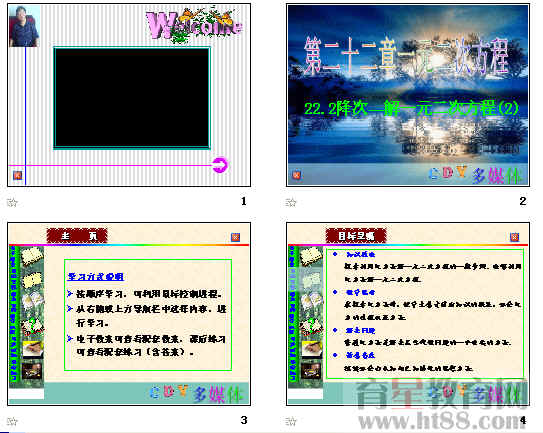Click the dark picture icon at the bottom of slide 3's sidebar
Image resolution: width=543 pixels, height=433 pixels.
pyautogui.click(x=32, y=371)
